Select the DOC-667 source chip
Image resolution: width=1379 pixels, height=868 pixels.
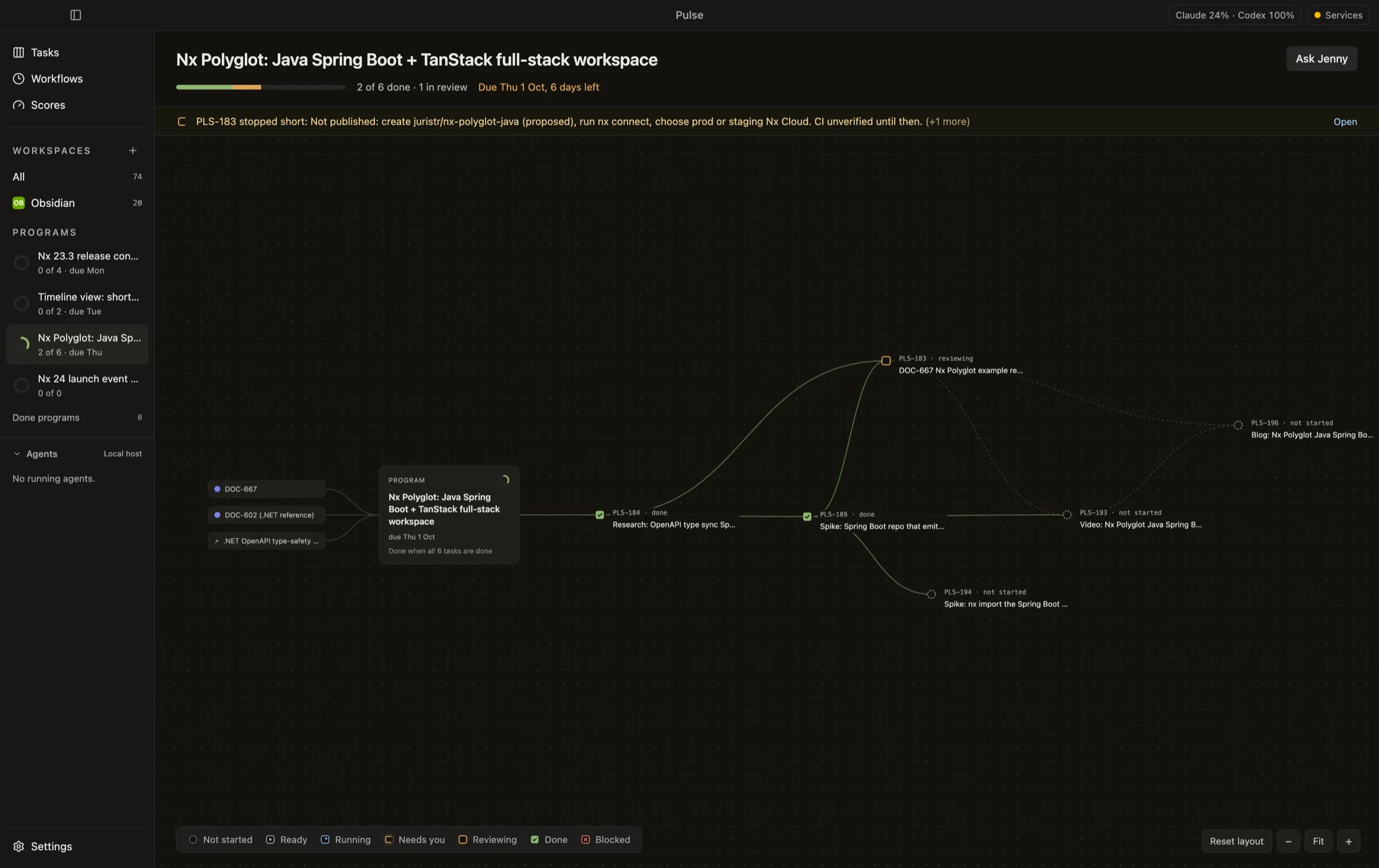click(x=267, y=489)
